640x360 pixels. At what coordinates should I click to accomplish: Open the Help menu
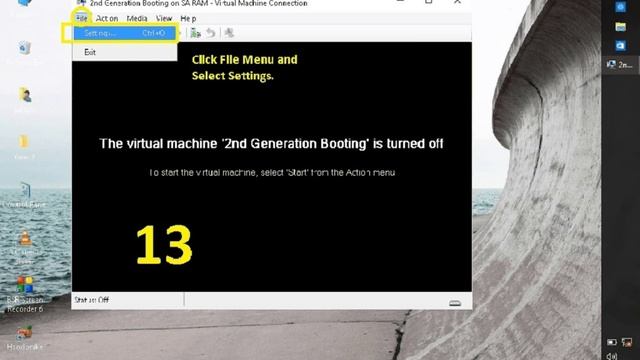coord(188,18)
